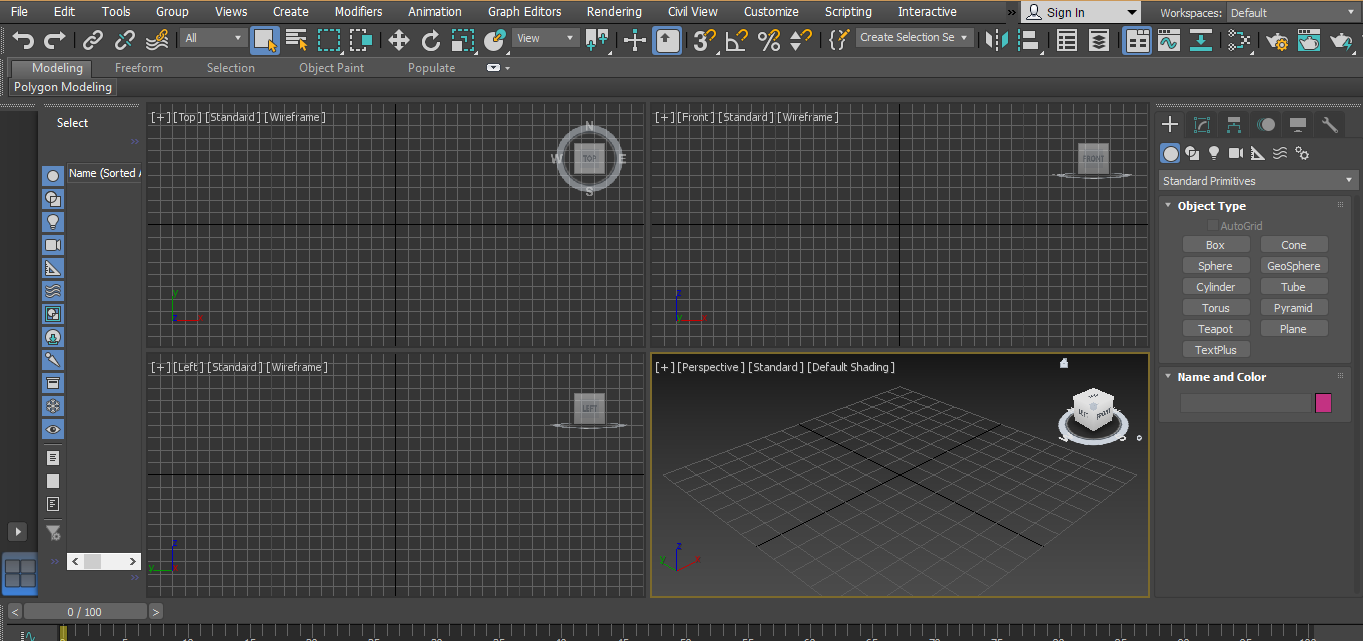1363x641 pixels.
Task: Click the Sphere primitive button
Action: [x=1215, y=266]
